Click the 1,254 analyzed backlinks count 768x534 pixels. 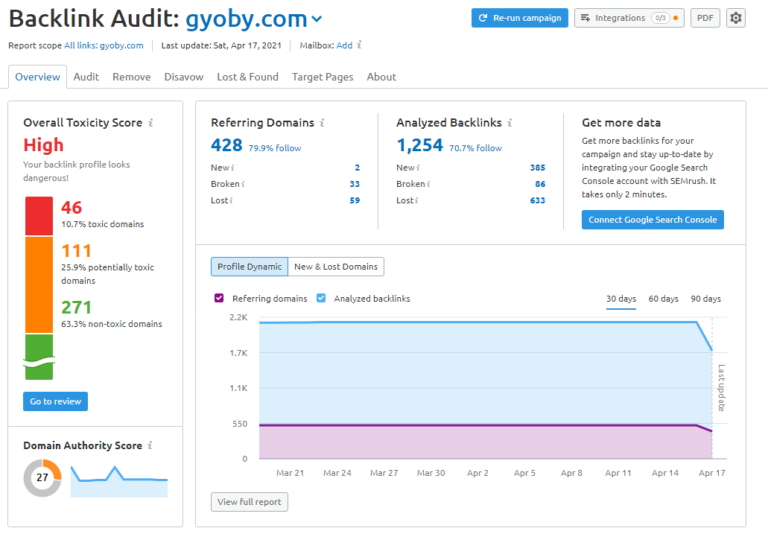pos(419,145)
